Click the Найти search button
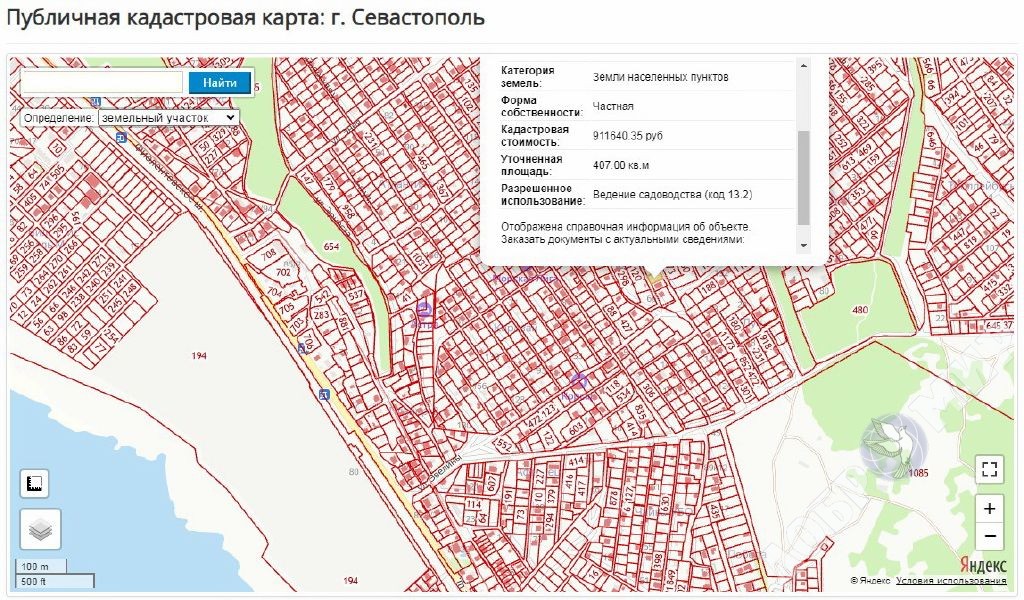 pyautogui.click(x=219, y=83)
